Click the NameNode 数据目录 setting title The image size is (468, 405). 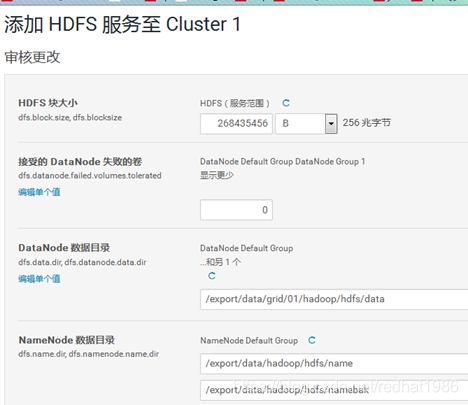click(67, 340)
